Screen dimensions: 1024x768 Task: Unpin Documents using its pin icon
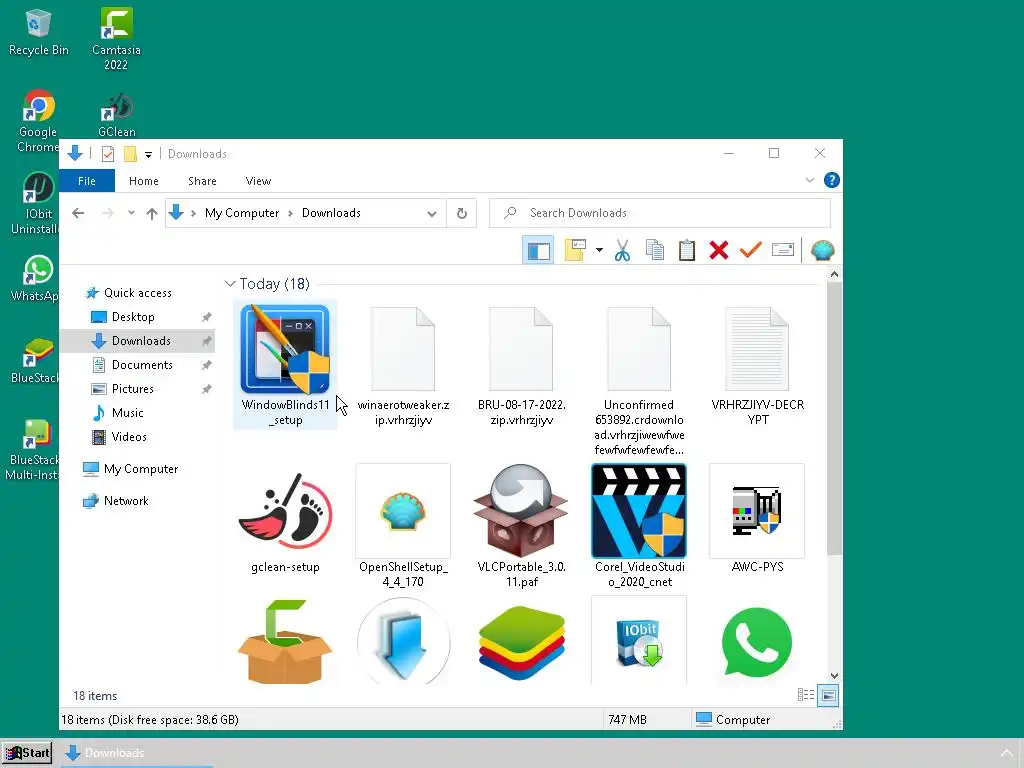206,365
